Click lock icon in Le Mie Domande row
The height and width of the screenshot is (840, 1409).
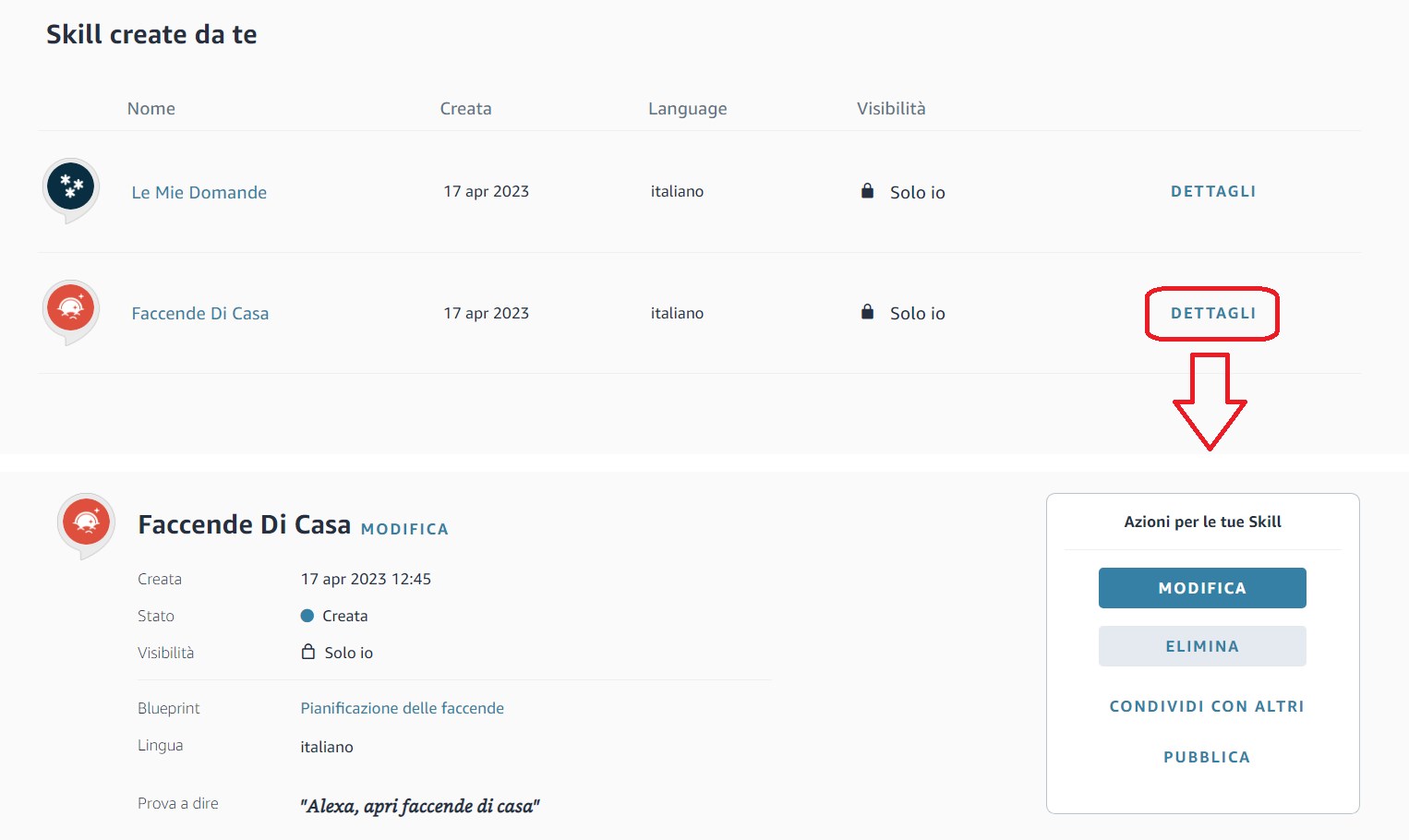[x=867, y=191]
